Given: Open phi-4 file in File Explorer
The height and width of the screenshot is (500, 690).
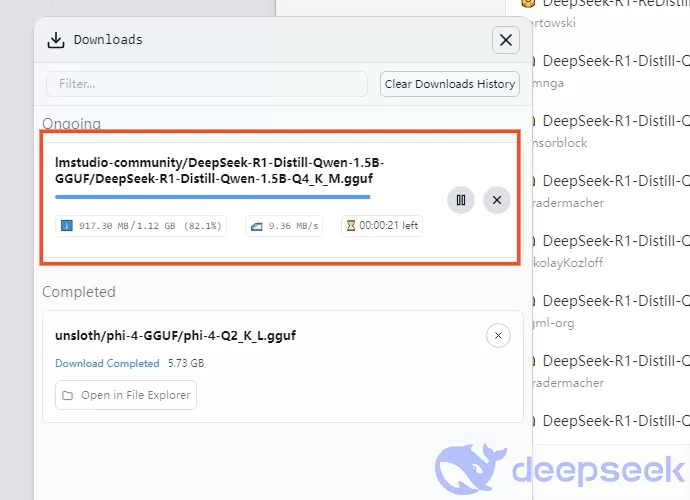Looking at the screenshot, I should coord(126,395).
